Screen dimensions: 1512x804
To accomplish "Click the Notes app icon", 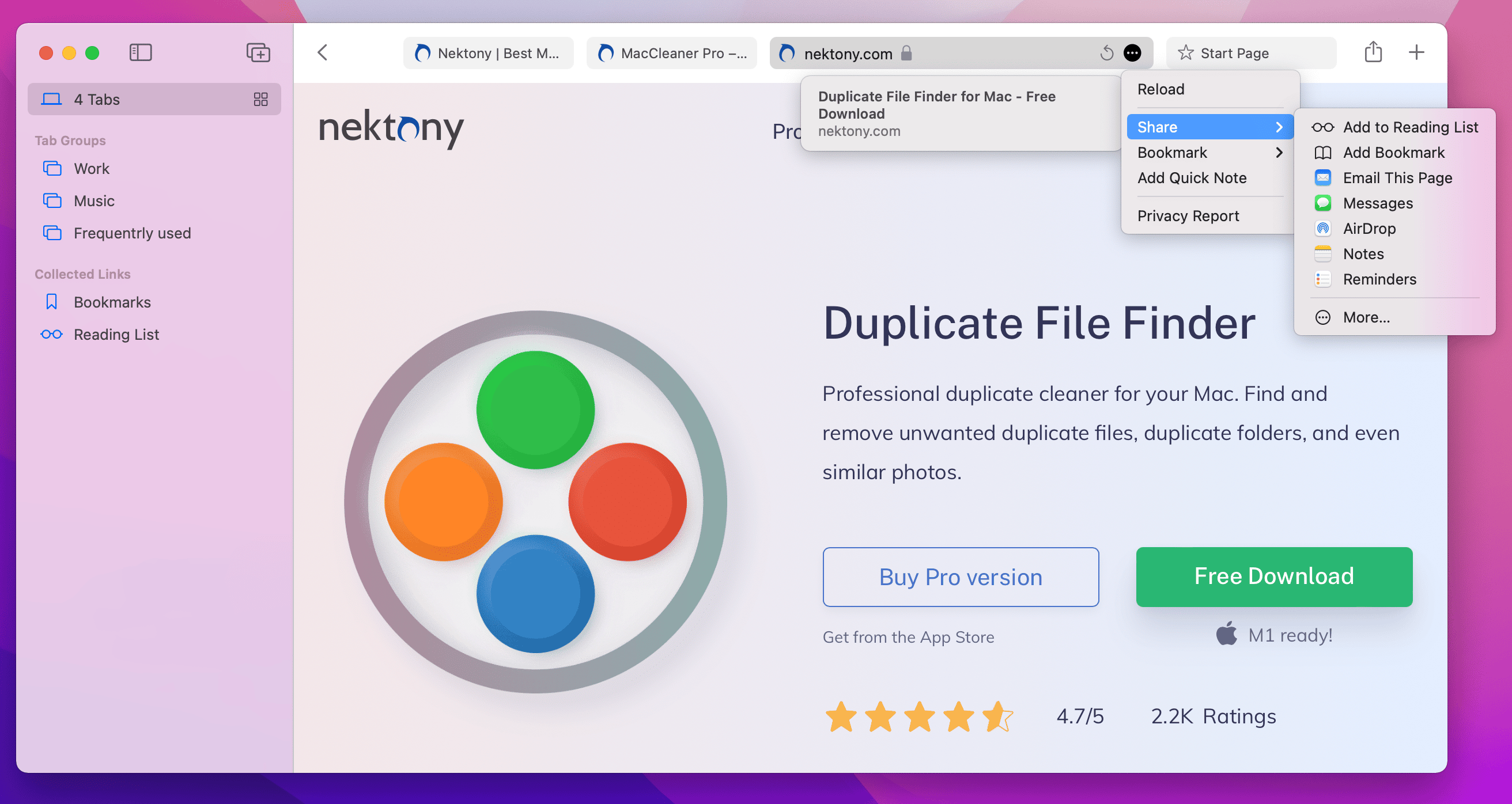I will click(1322, 253).
